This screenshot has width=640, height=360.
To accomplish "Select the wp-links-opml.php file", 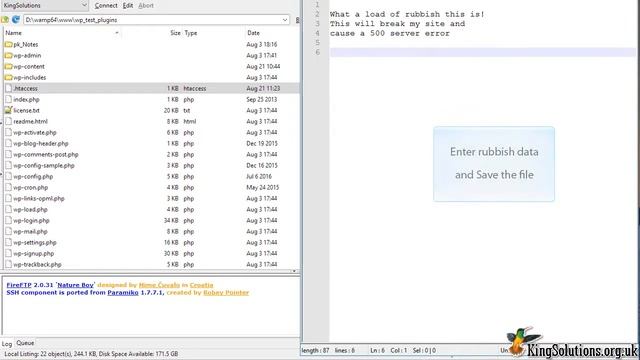I will [x=39, y=199].
